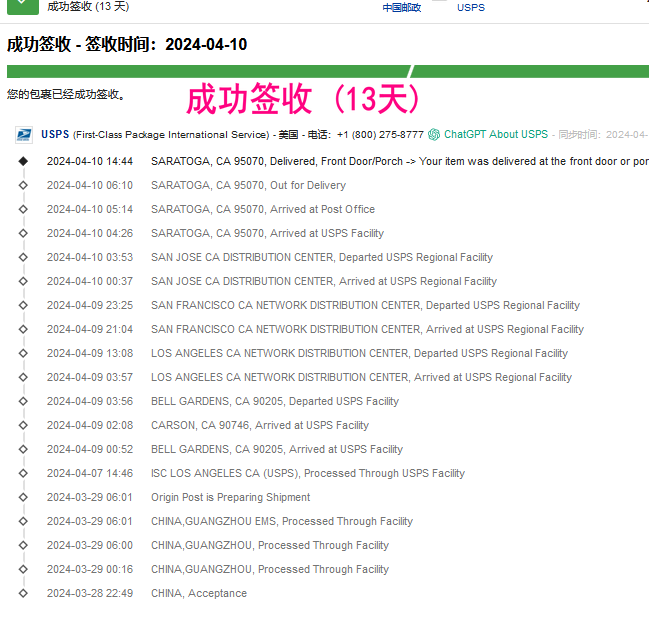The image size is (649, 618).
Task: Click the SARATOGA Out for Delivery event text
Action: [x=248, y=185]
